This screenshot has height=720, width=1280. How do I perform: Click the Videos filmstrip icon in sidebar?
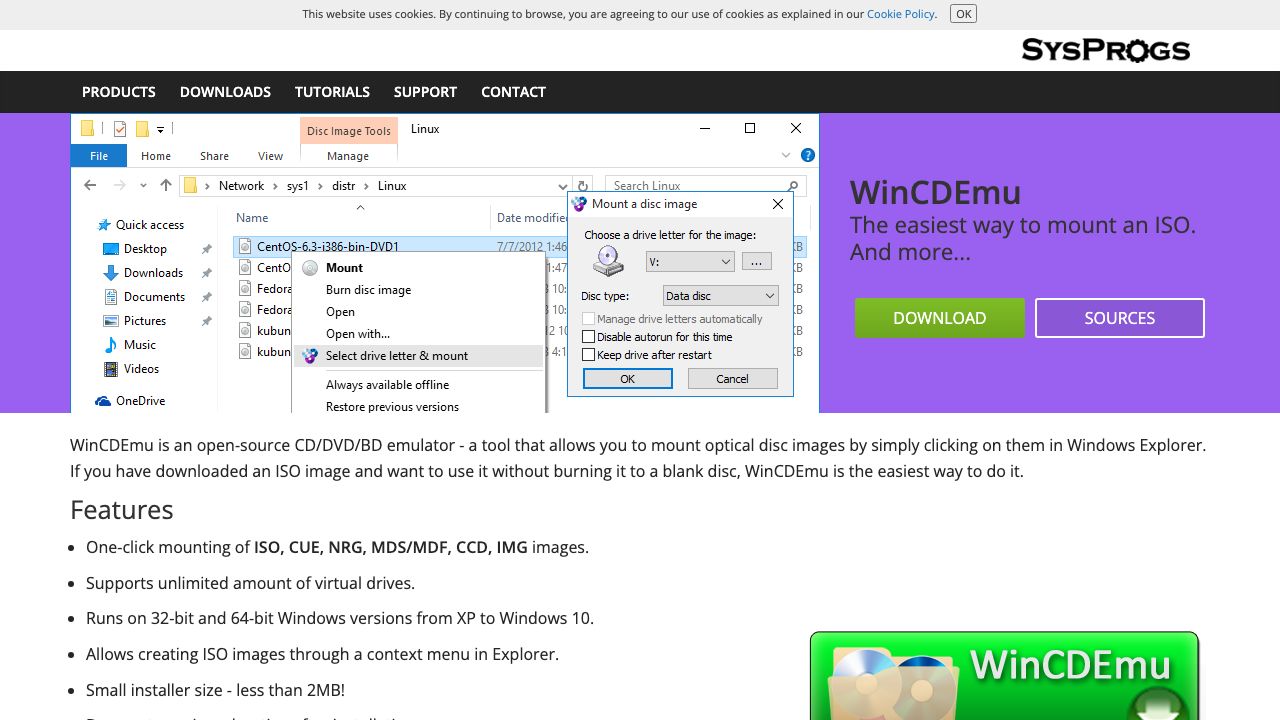(x=111, y=369)
